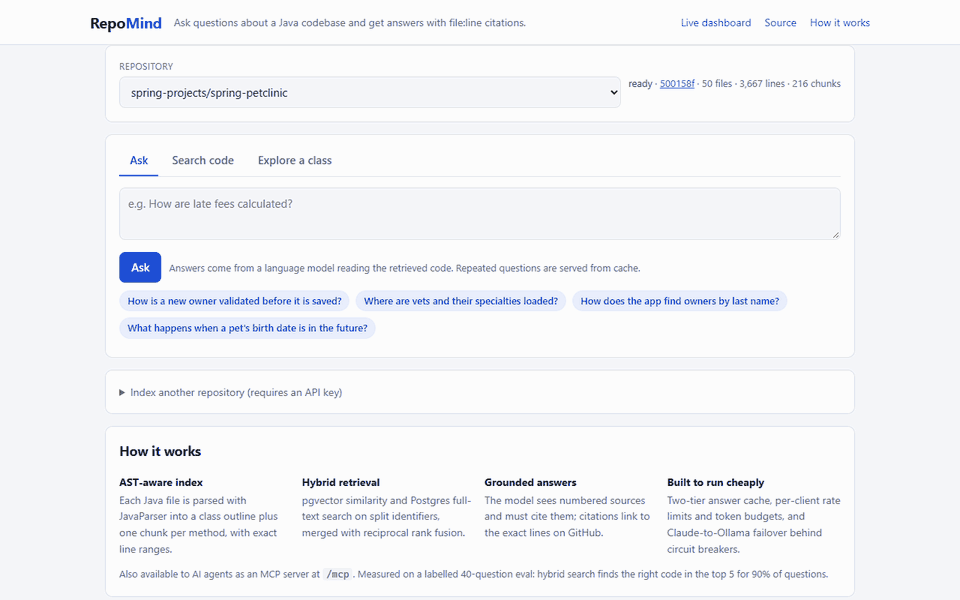Open the 500158f commit link
This screenshot has height=600, width=960.
tap(677, 84)
